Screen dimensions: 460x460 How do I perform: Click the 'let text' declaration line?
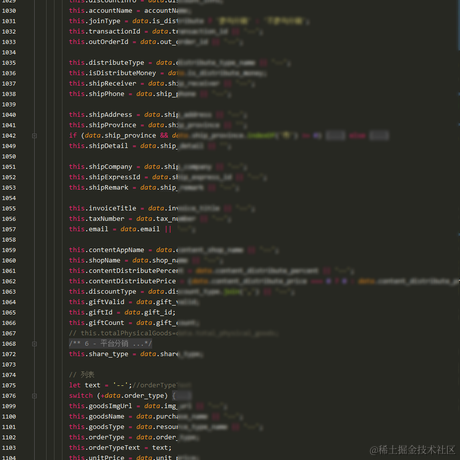click(x=130, y=385)
